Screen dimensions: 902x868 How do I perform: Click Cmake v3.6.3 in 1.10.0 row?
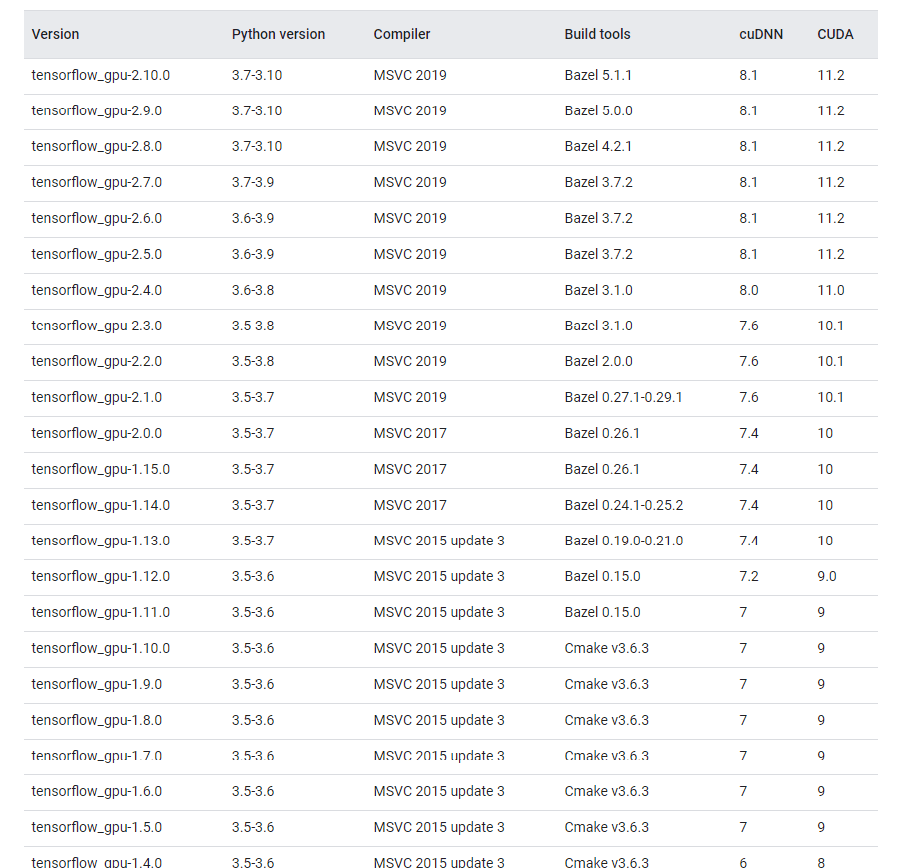tap(606, 649)
